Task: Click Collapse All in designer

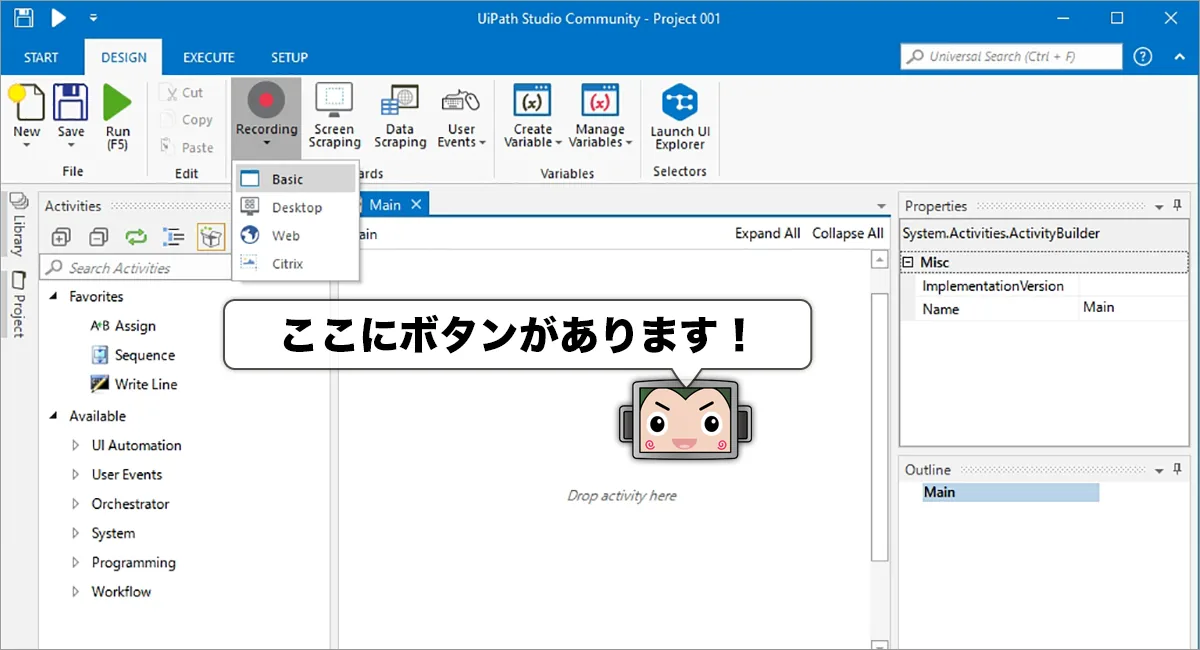Action: 847,233
